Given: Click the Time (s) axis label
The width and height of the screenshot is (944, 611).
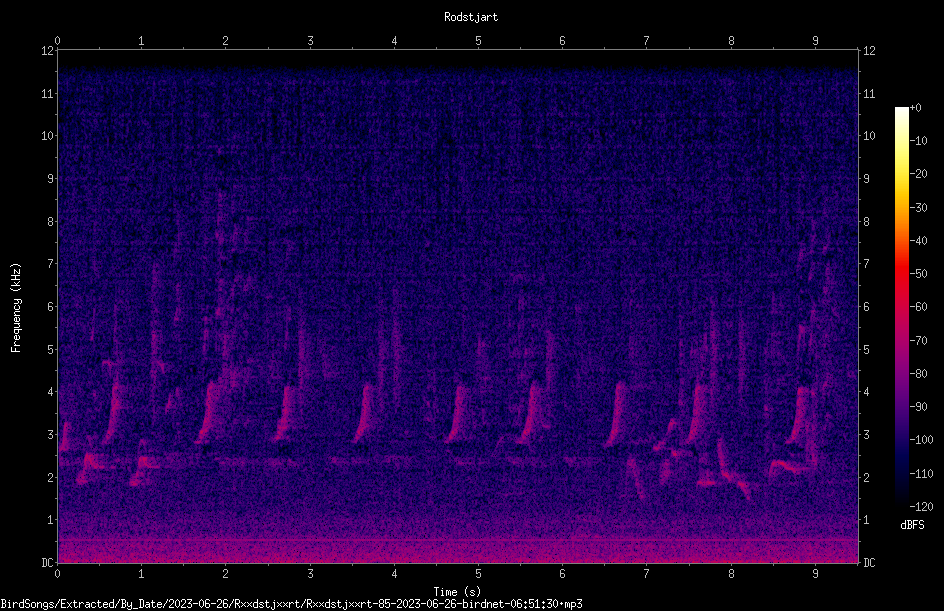Looking at the screenshot, I should pos(457,592).
